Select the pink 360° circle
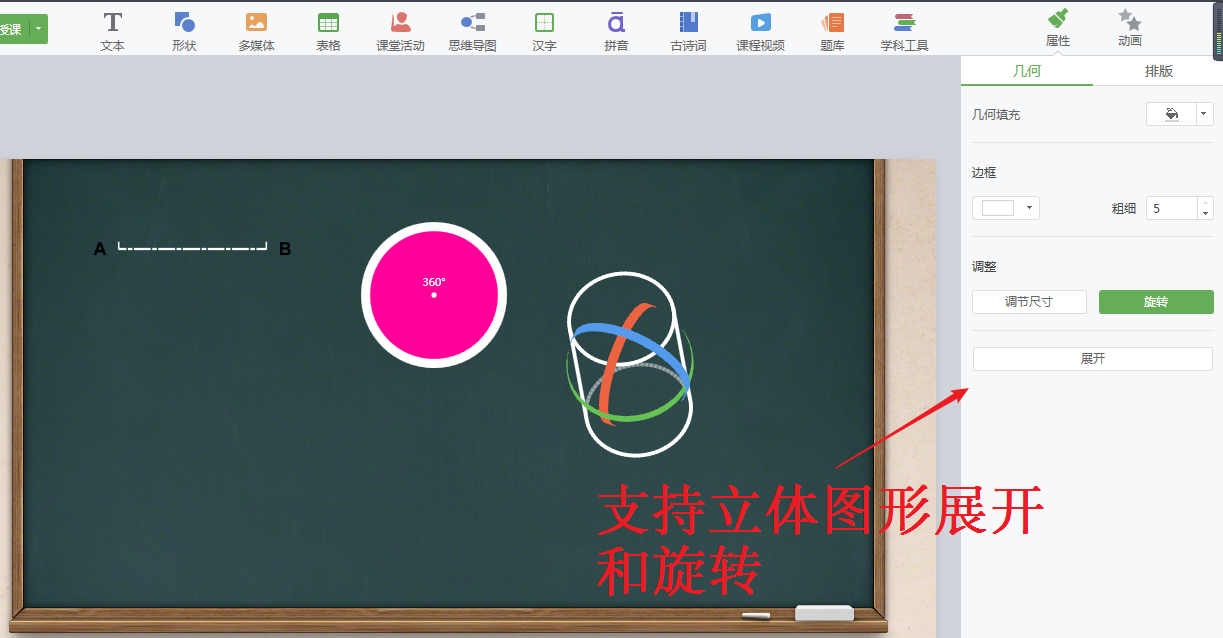Screen dimensions: 1223x638 tap(434, 295)
